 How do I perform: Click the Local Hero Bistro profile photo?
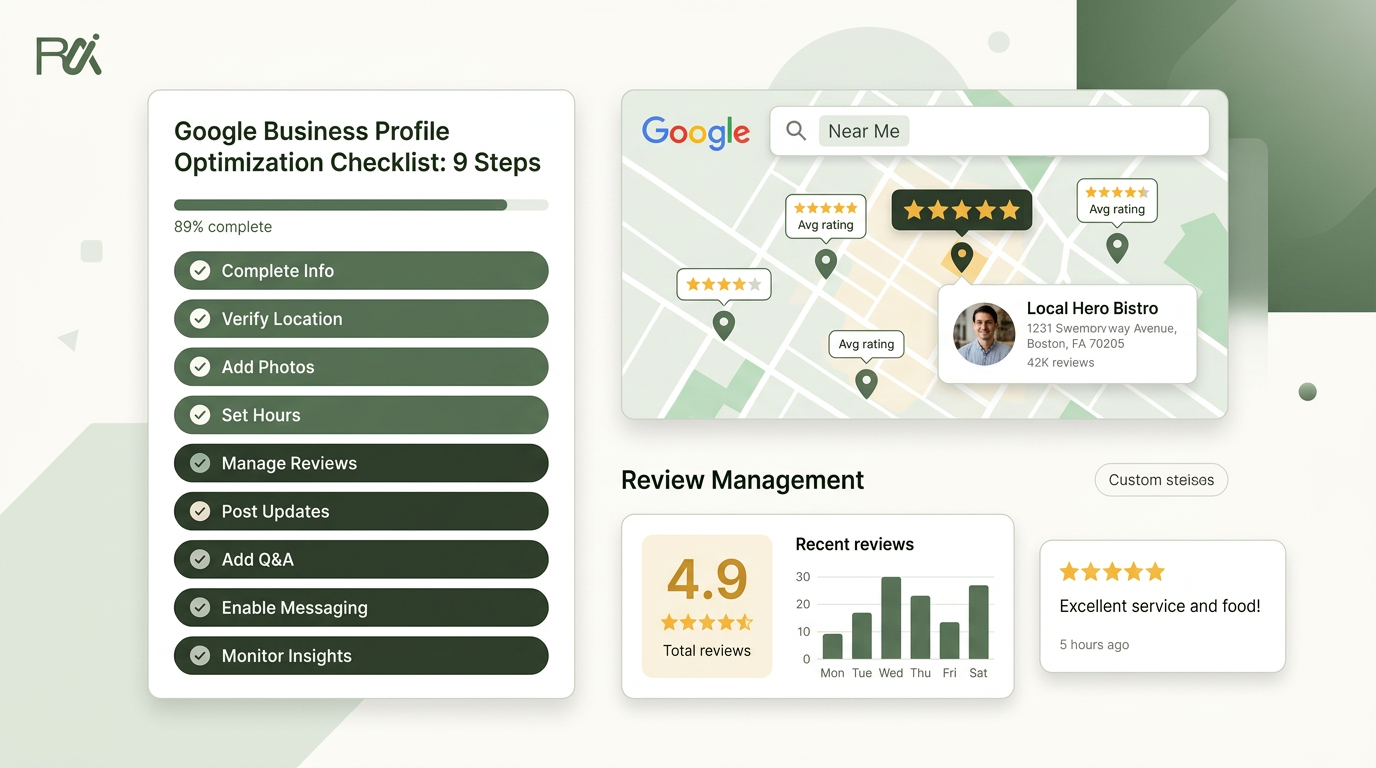coord(984,334)
